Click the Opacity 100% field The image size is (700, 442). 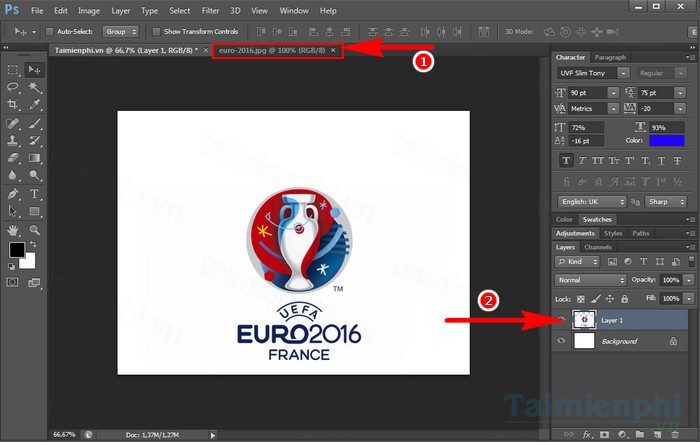[671, 280]
